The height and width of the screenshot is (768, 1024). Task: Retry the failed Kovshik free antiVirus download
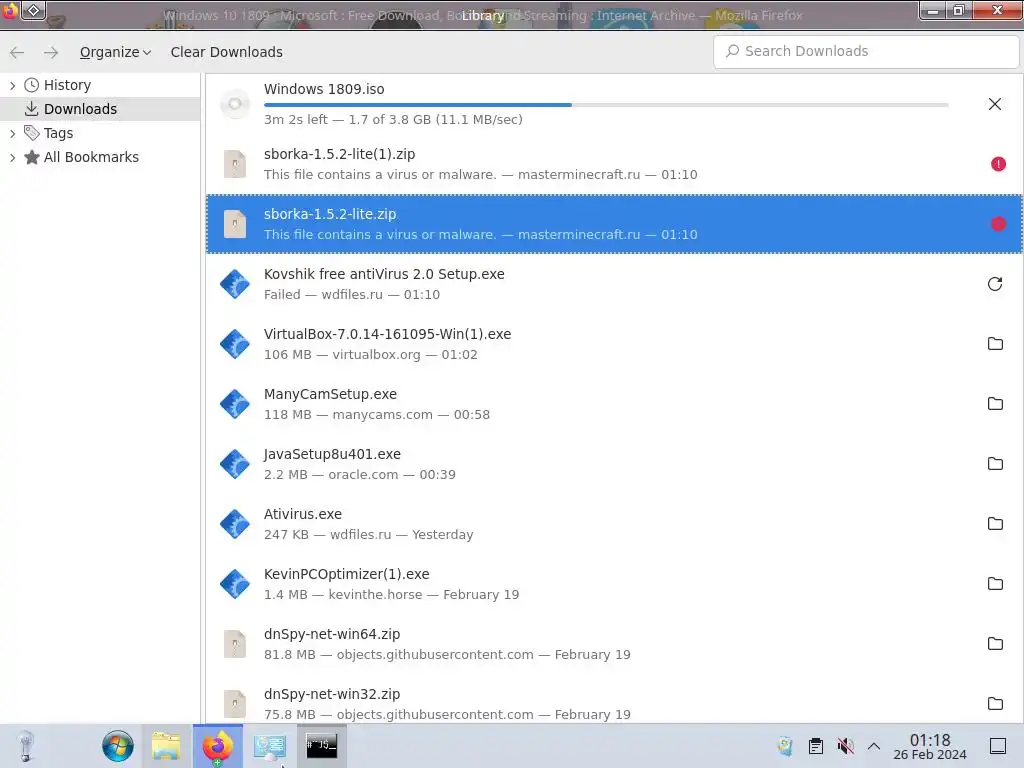[995, 284]
